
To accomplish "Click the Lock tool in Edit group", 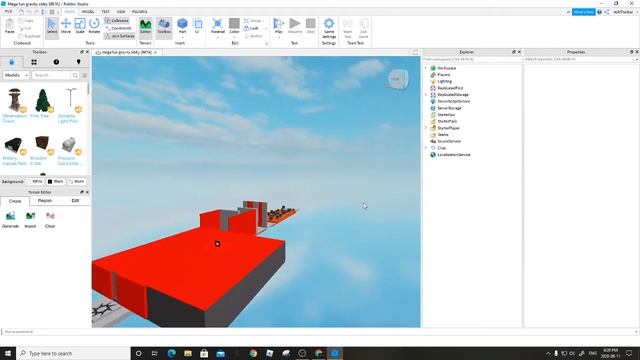I will point(251,28).
